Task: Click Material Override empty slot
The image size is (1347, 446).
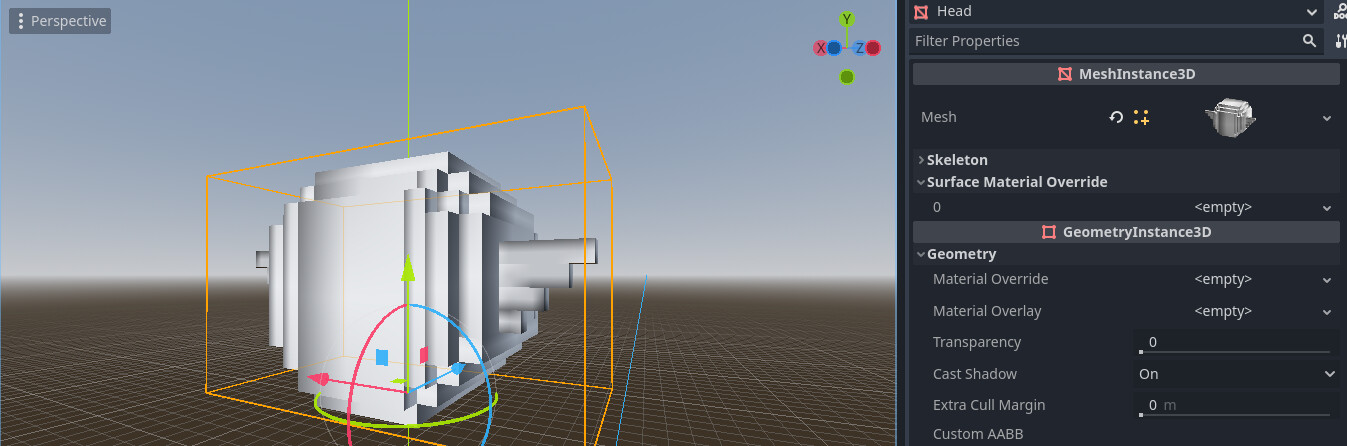Action: pyautogui.click(x=1223, y=279)
